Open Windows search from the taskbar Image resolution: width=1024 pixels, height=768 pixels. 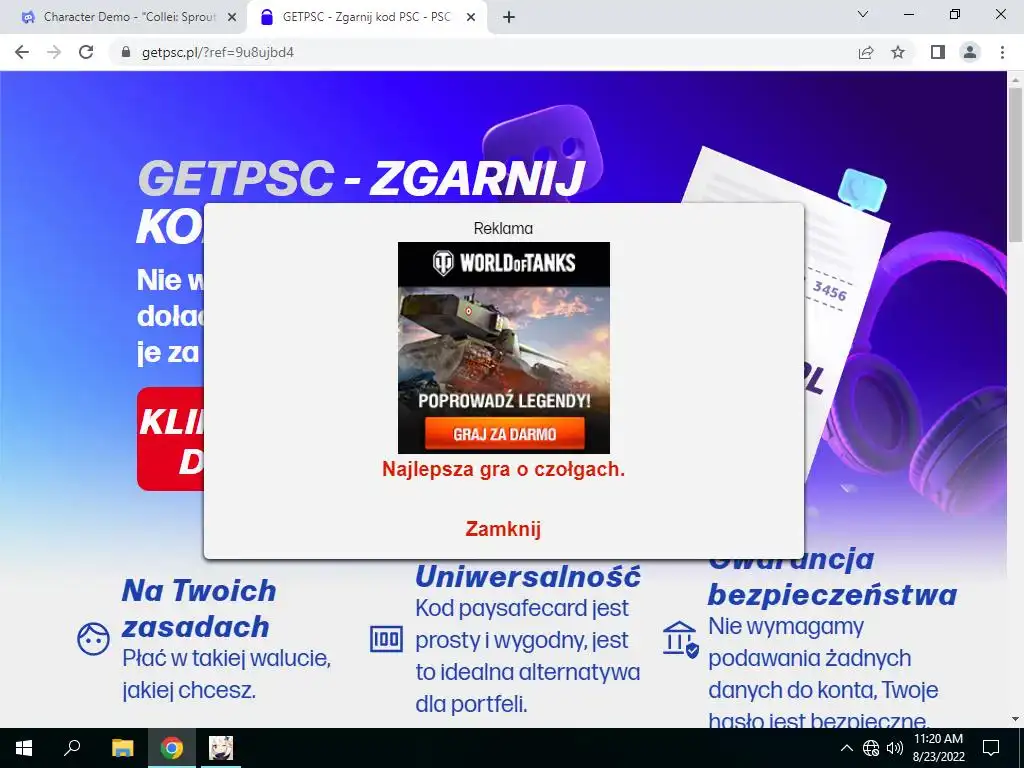[x=72, y=748]
